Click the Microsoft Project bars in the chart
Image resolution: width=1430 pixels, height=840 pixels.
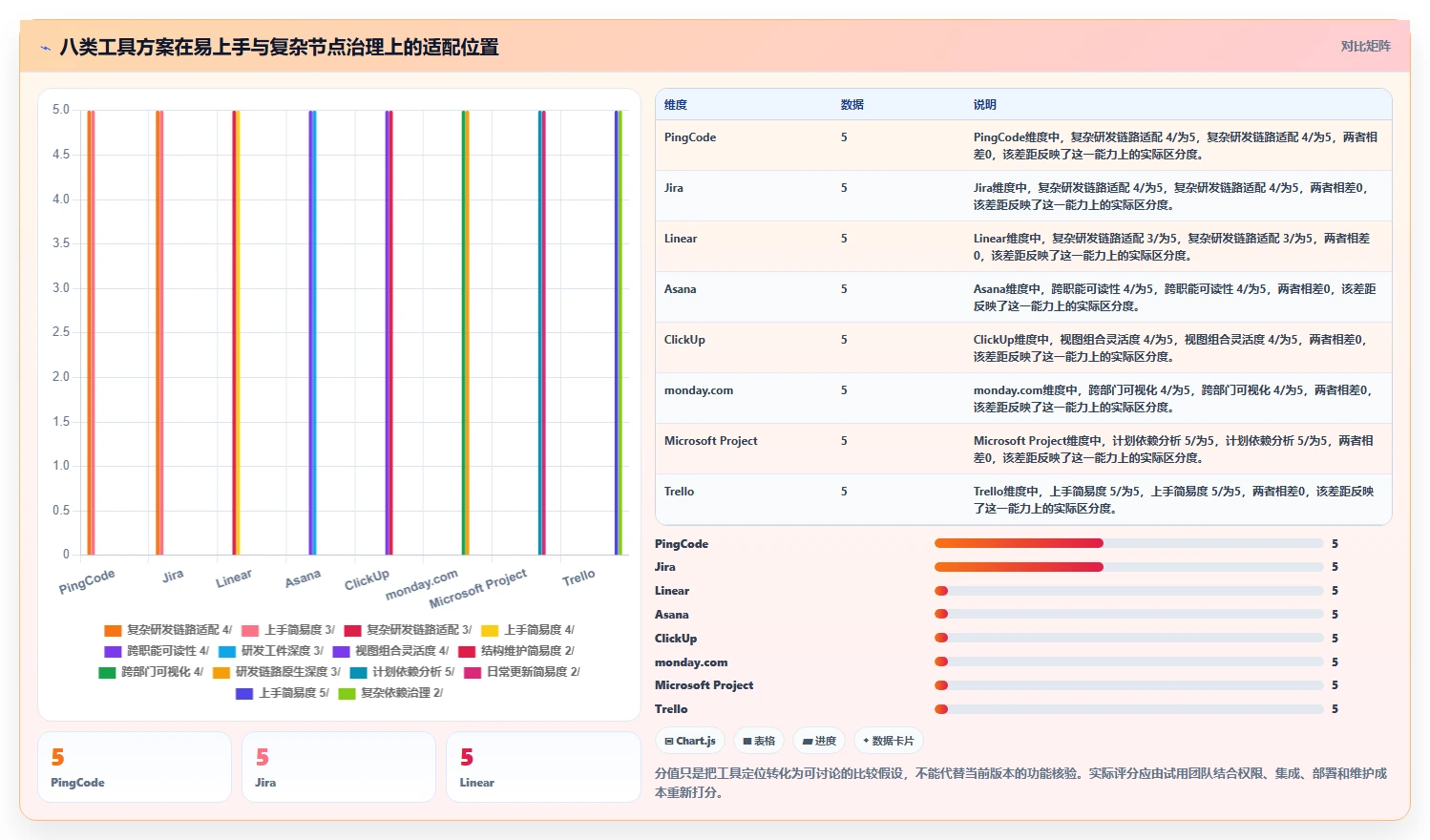(541, 332)
